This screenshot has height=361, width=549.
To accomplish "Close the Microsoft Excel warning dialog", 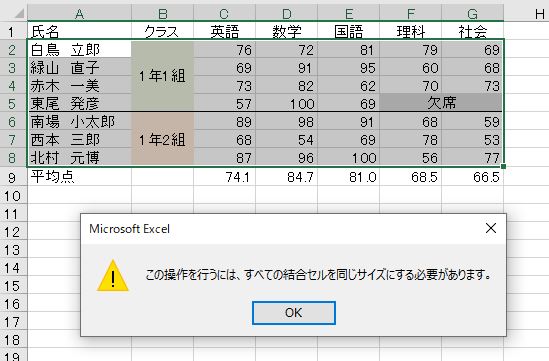I will [x=491, y=228].
